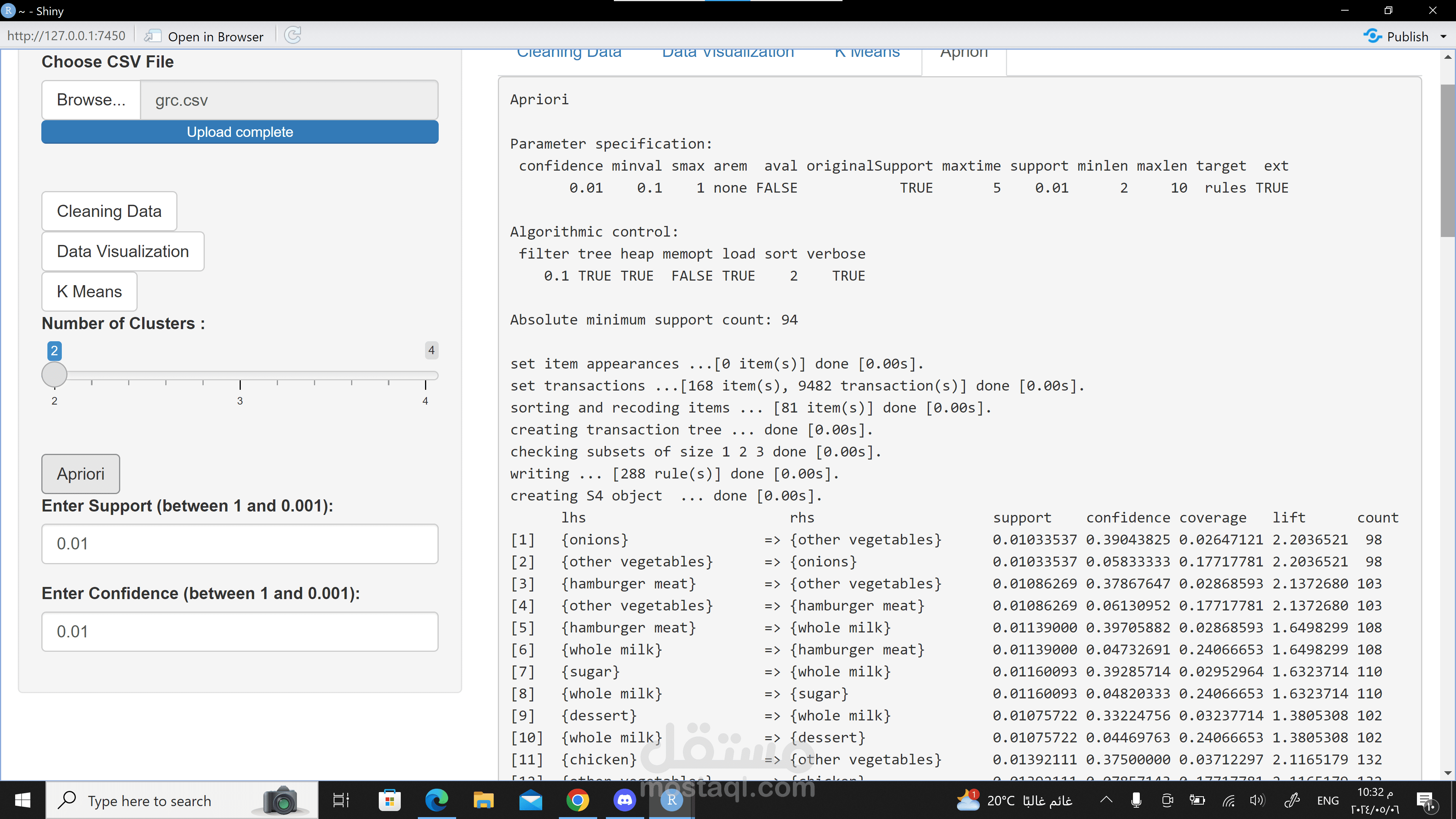Open Task View icon on taskbar
The height and width of the screenshot is (819, 1456).
pos(341,800)
